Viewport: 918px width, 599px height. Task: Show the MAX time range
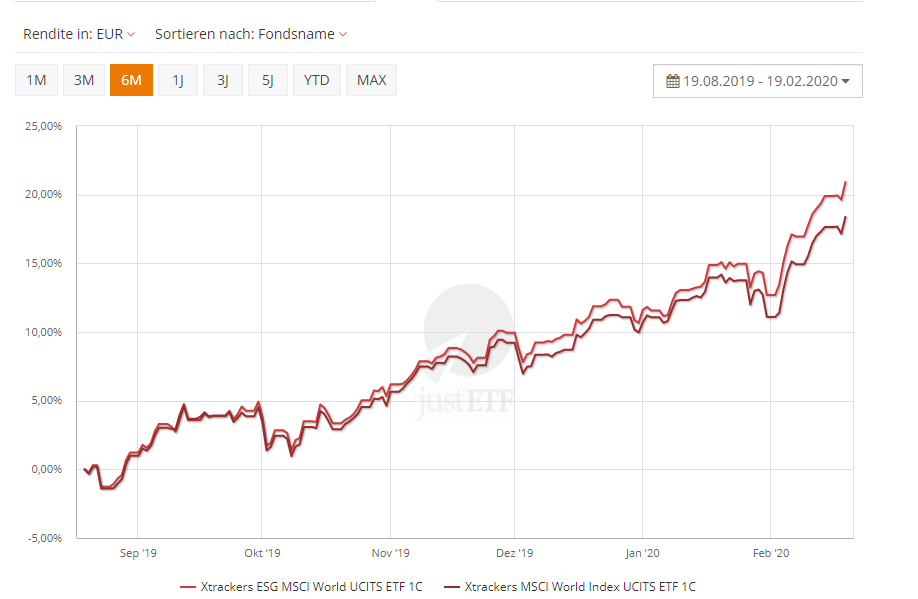pos(371,80)
